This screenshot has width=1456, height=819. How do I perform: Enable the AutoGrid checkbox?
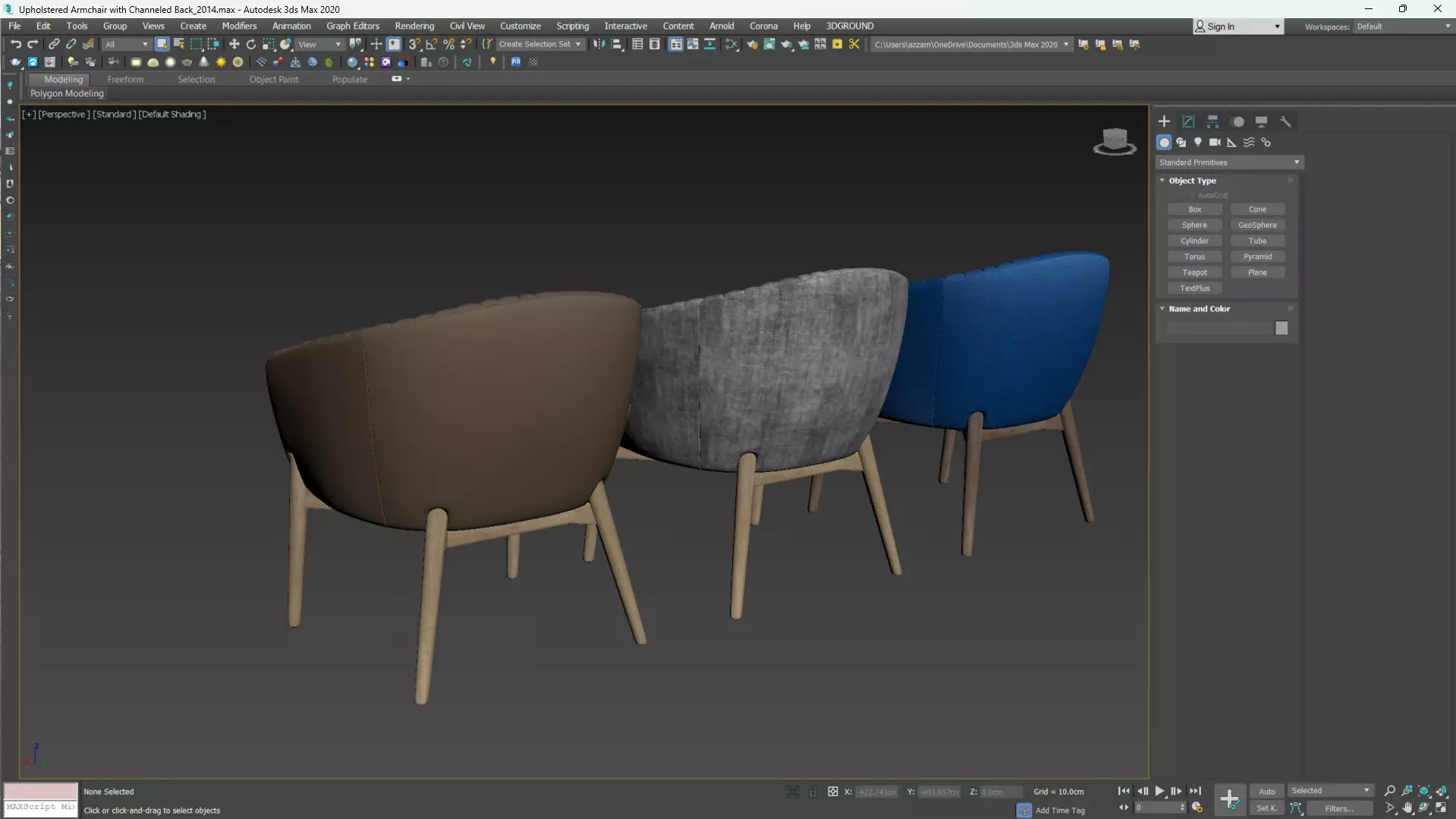point(1192,195)
